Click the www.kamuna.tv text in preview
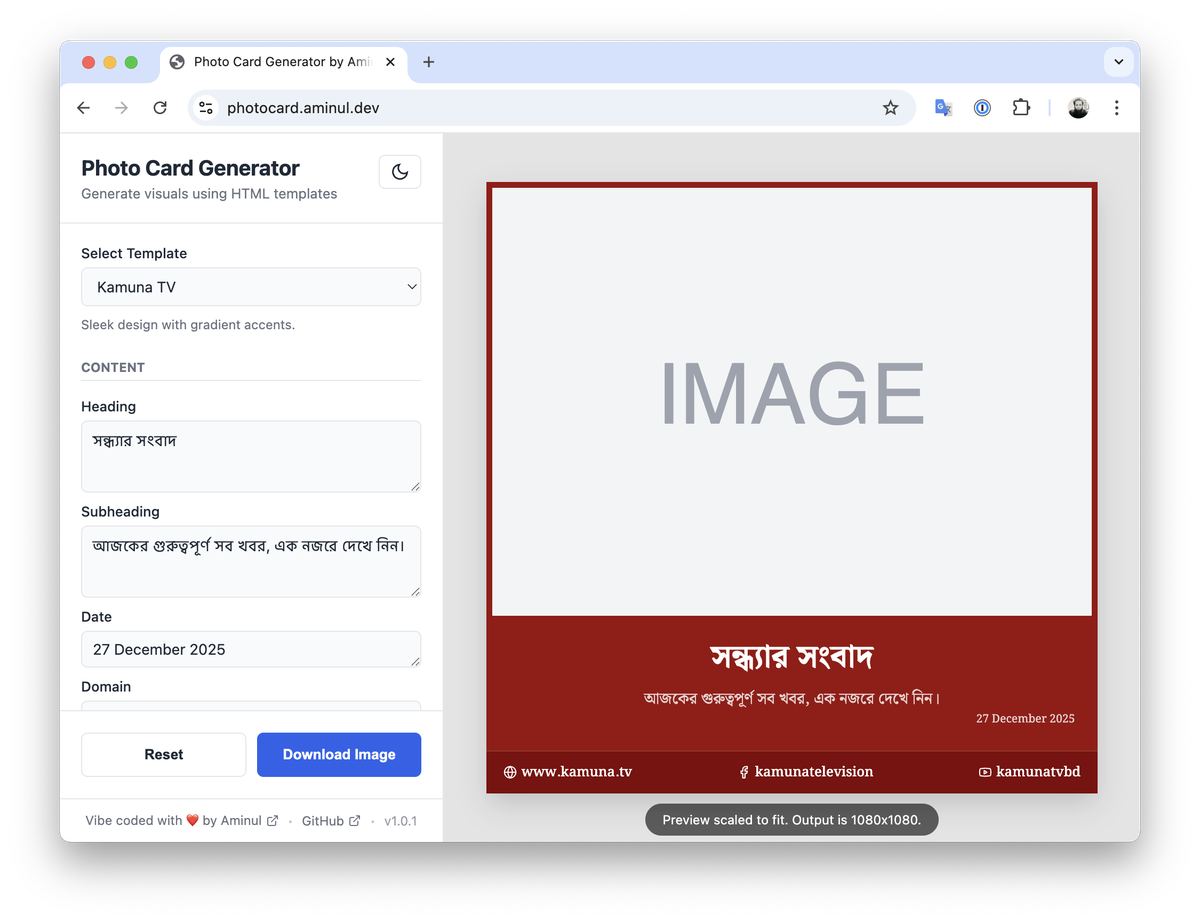Image resolution: width=1200 pixels, height=921 pixels. 576,772
